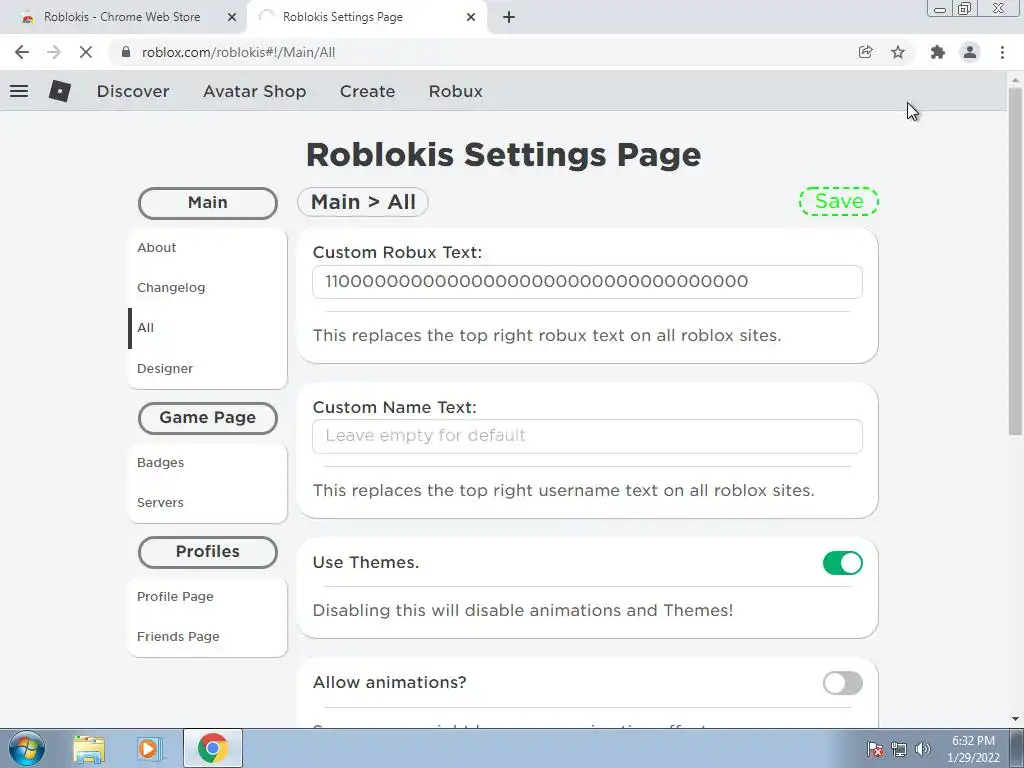Share this page via share icon
This screenshot has height=768, width=1024.
(x=865, y=52)
